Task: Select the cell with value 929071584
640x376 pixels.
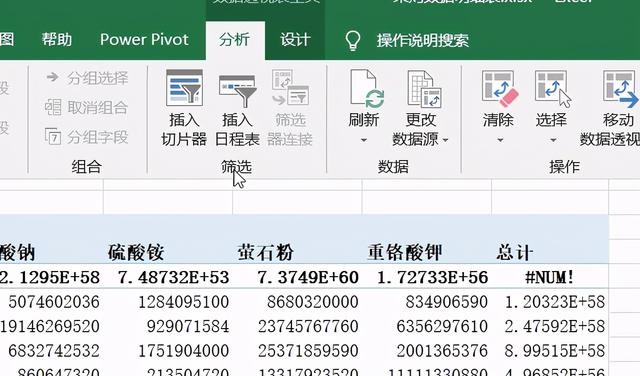Action: coord(168,327)
